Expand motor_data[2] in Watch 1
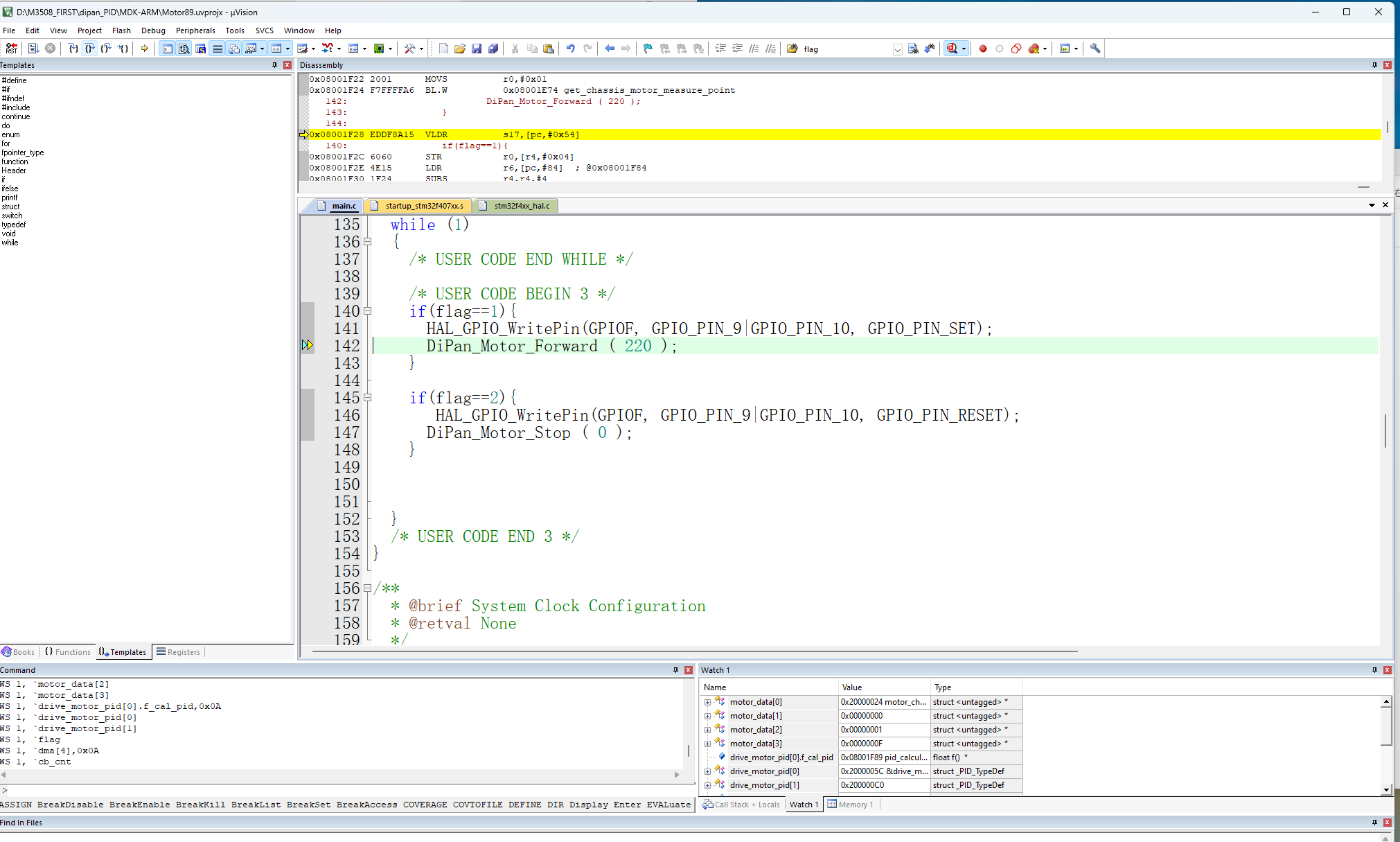The image size is (1400, 842). pos(708,730)
